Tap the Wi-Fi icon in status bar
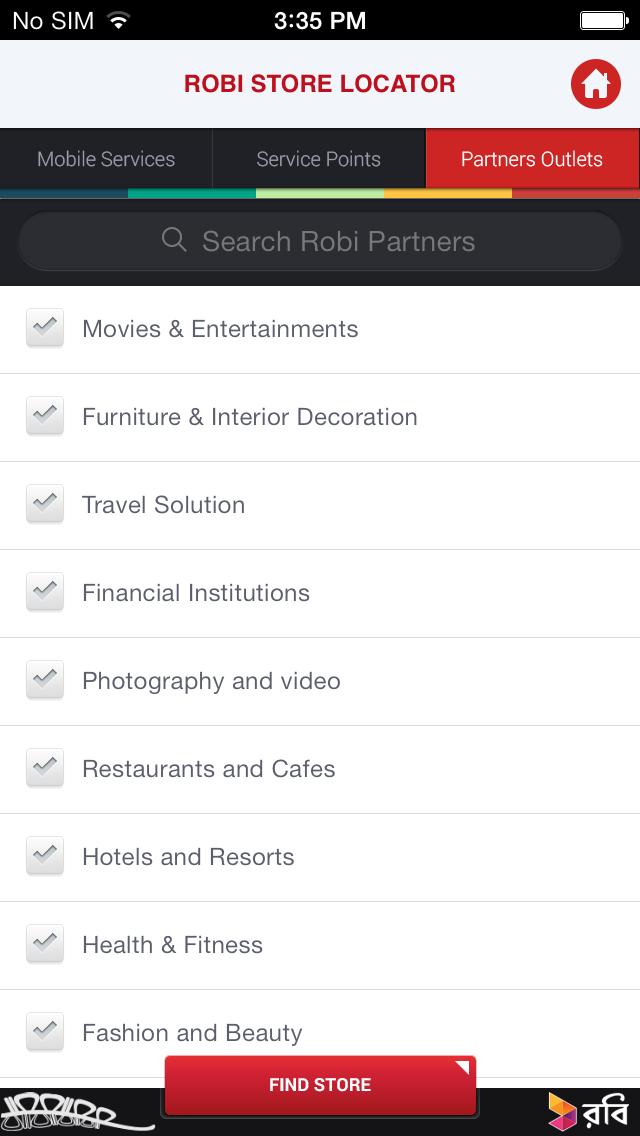The width and height of the screenshot is (640, 1136). 119,20
